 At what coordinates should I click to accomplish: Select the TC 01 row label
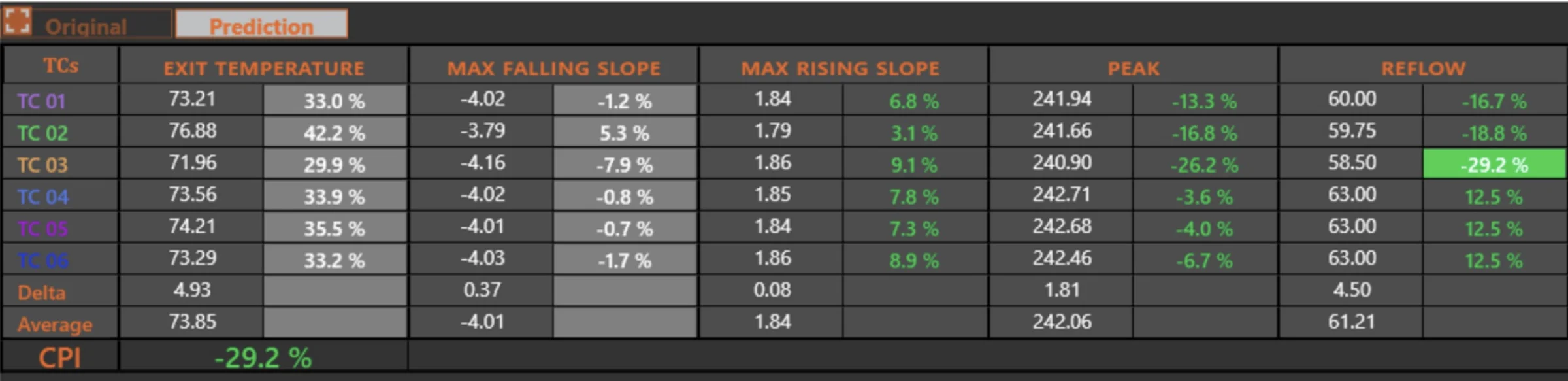coord(42,101)
